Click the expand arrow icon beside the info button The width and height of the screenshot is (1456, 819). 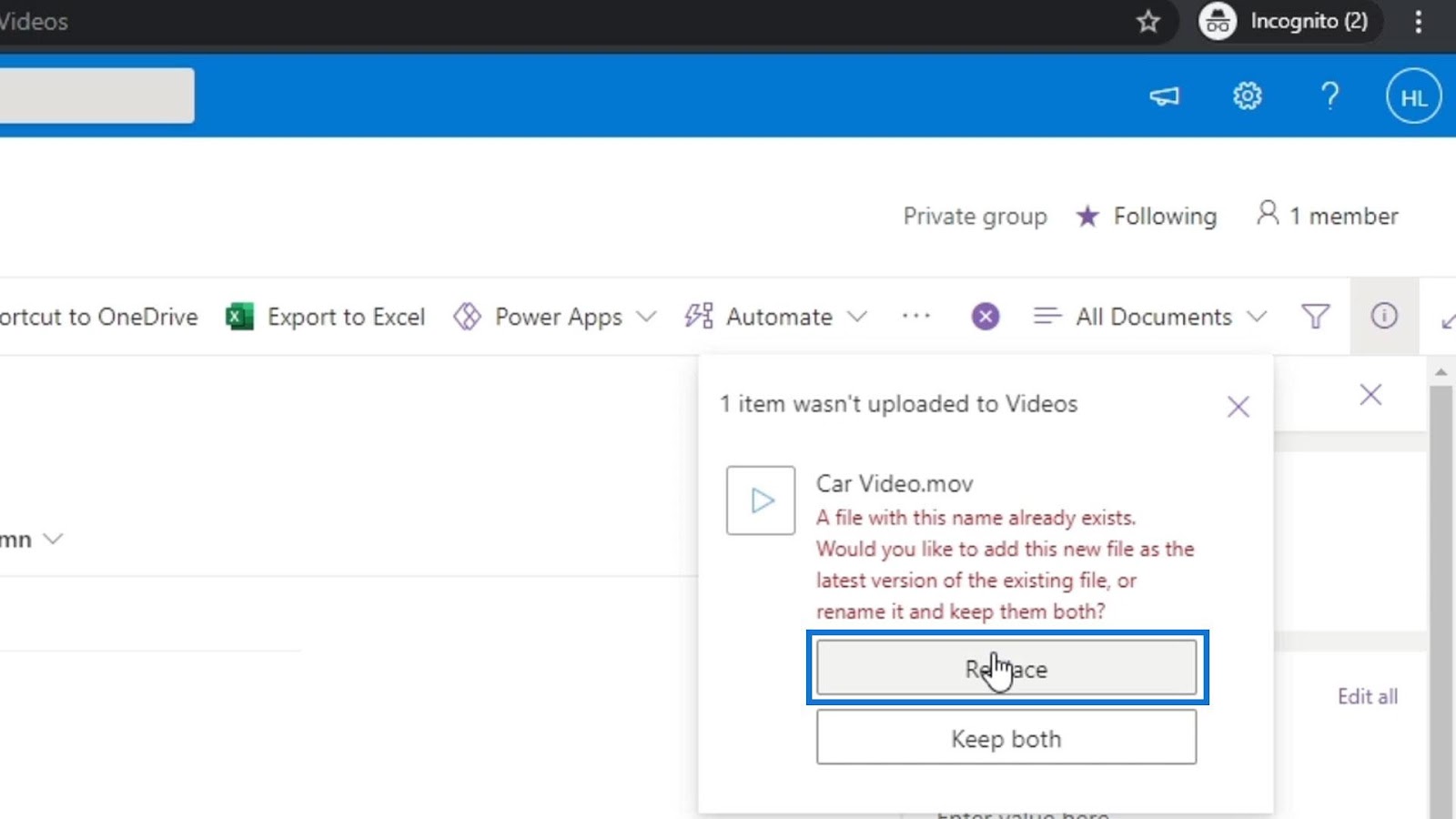click(x=1448, y=318)
